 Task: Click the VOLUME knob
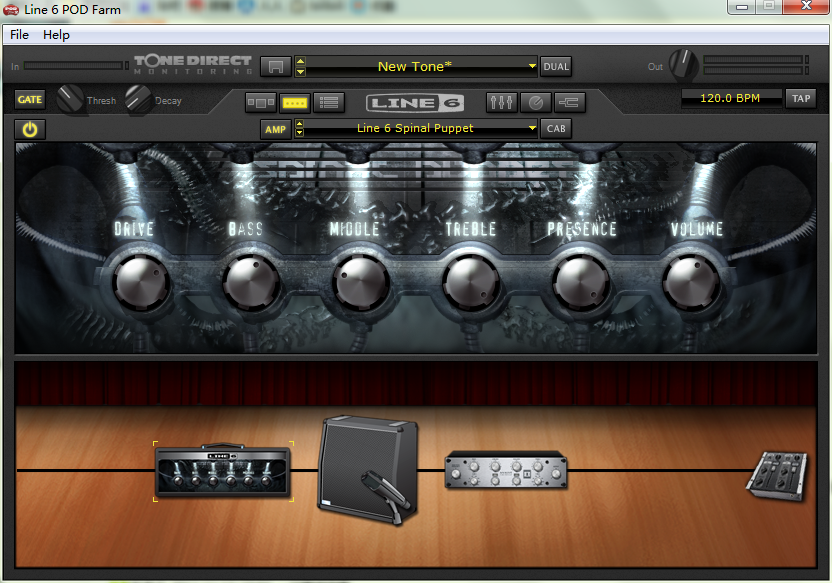click(x=691, y=283)
